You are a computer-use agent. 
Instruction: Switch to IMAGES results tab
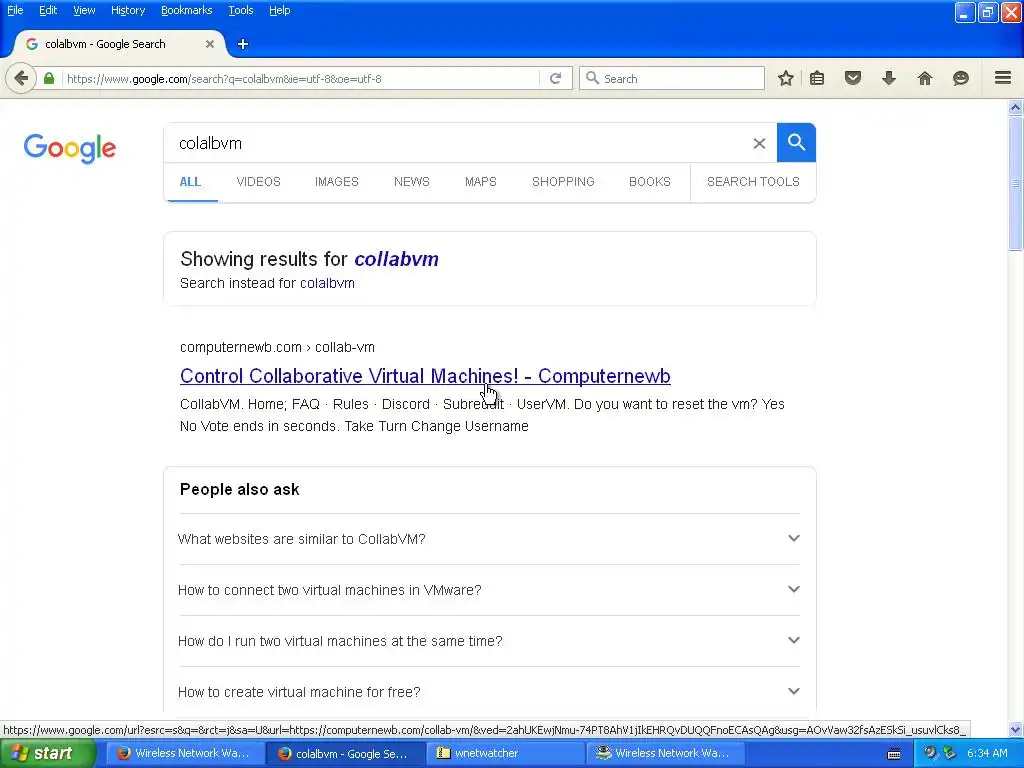pos(336,182)
